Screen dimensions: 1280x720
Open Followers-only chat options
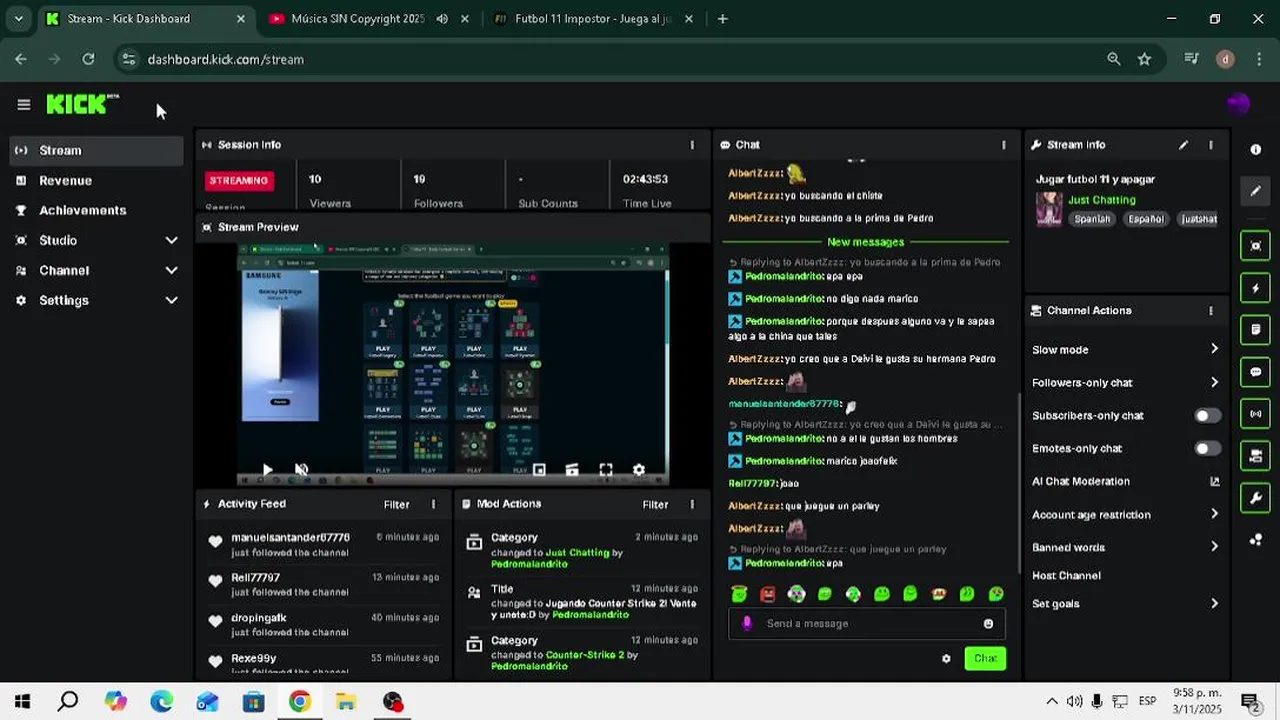point(1126,383)
